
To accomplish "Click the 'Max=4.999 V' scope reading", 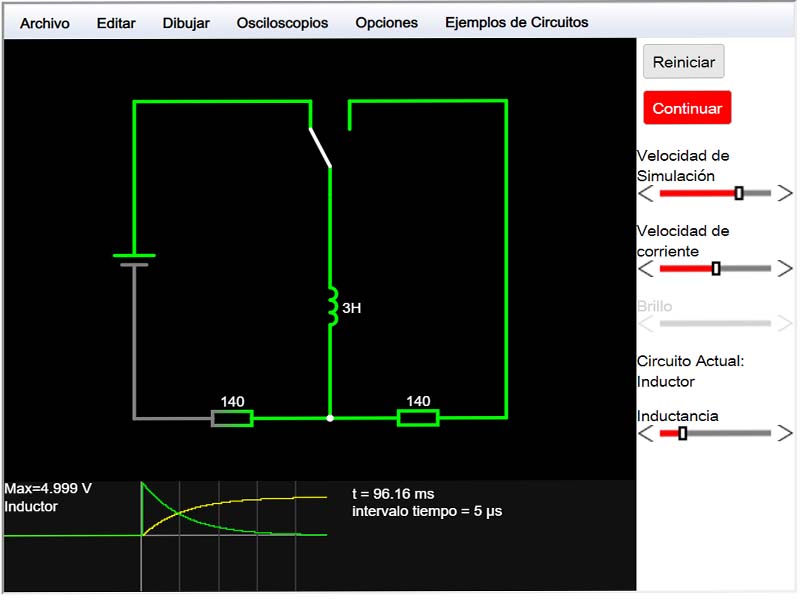I will pyautogui.click(x=48, y=489).
